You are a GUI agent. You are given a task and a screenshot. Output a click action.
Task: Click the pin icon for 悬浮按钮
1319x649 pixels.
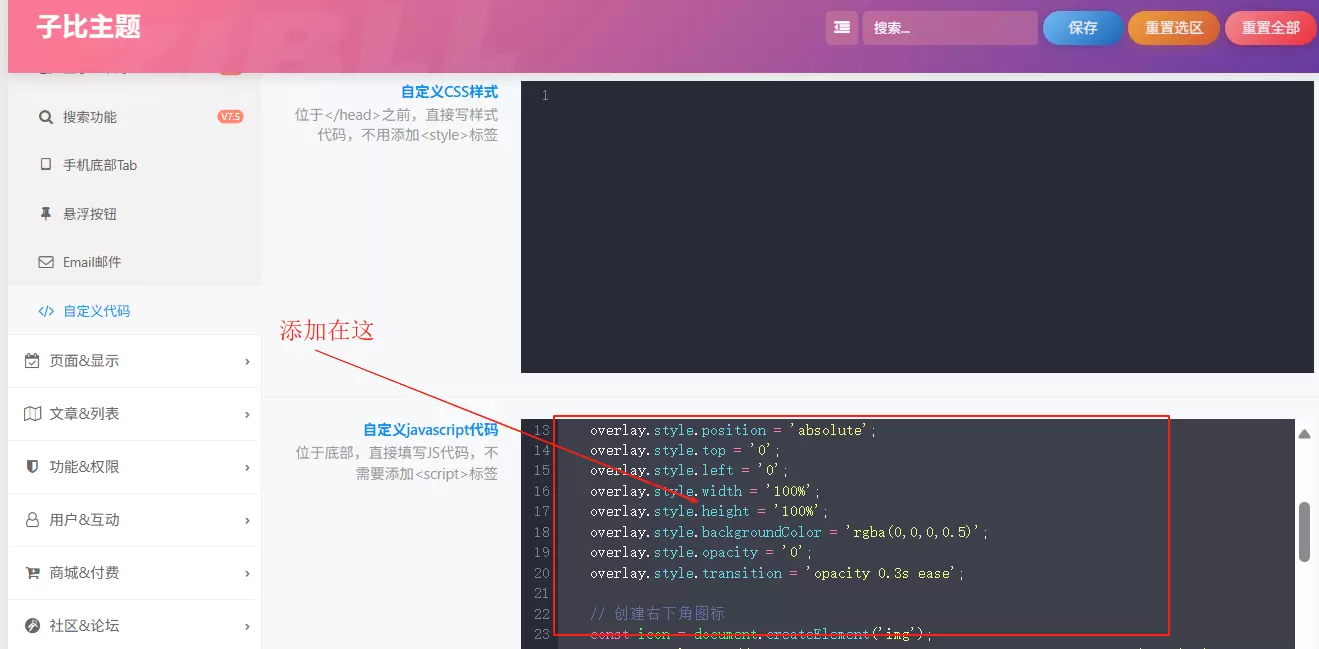(x=46, y=214)
